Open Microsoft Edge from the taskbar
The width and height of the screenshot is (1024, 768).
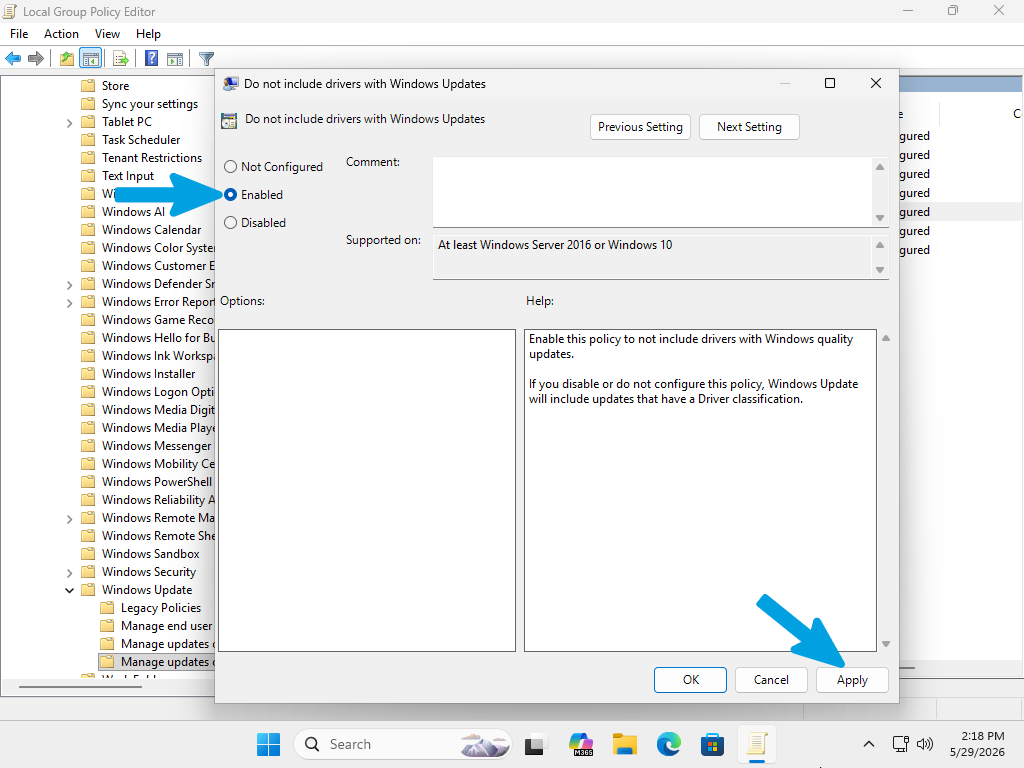point(669,744)
